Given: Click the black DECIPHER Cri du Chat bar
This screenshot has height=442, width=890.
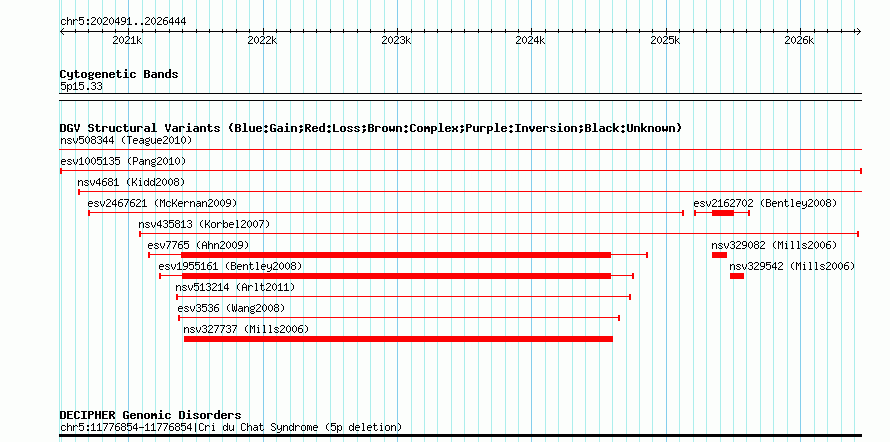Looking at the screenshot, I should coord(461,436).
